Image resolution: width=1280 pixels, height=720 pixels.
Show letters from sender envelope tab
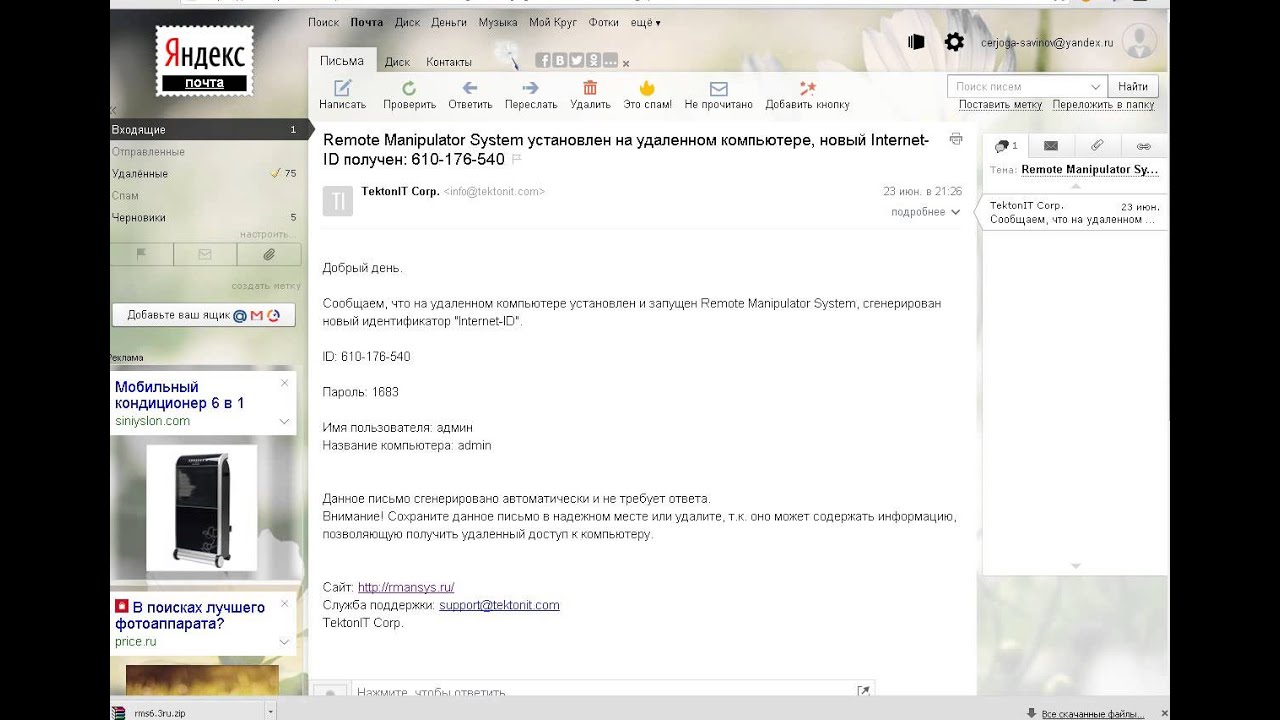[x=1051, y=146]
